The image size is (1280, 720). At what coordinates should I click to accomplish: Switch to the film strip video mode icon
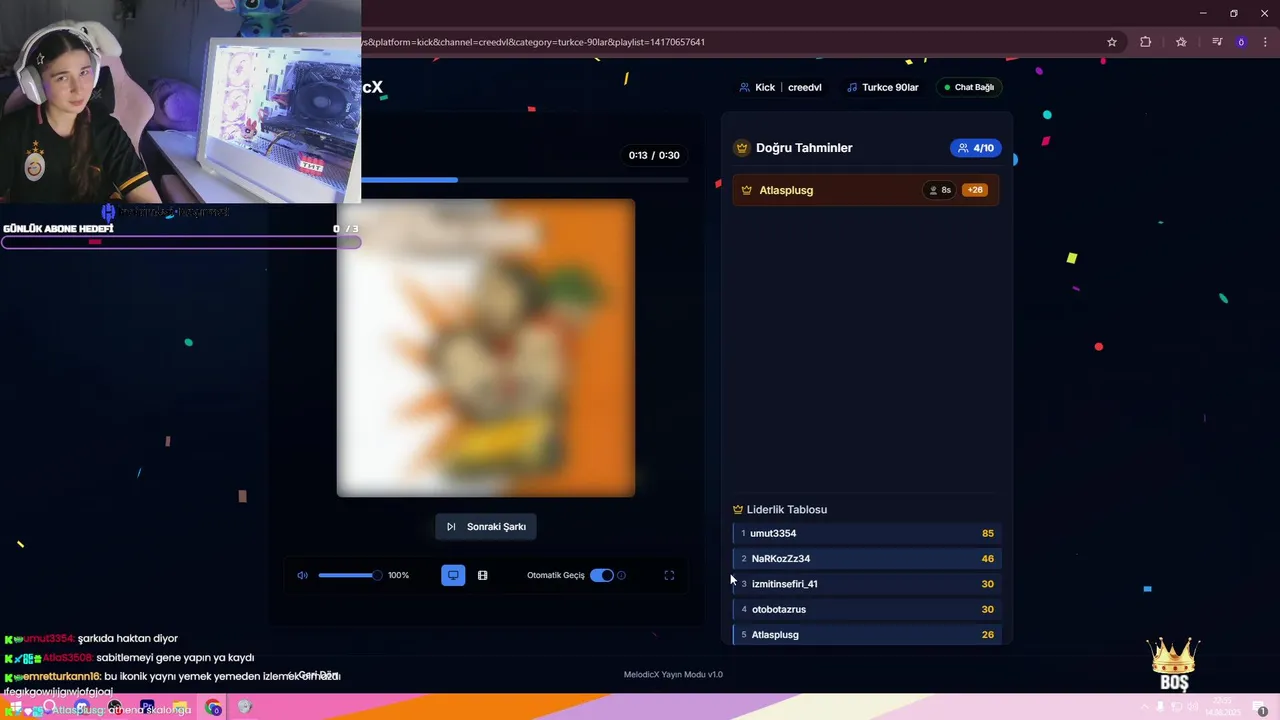click(x=482, y=575)
